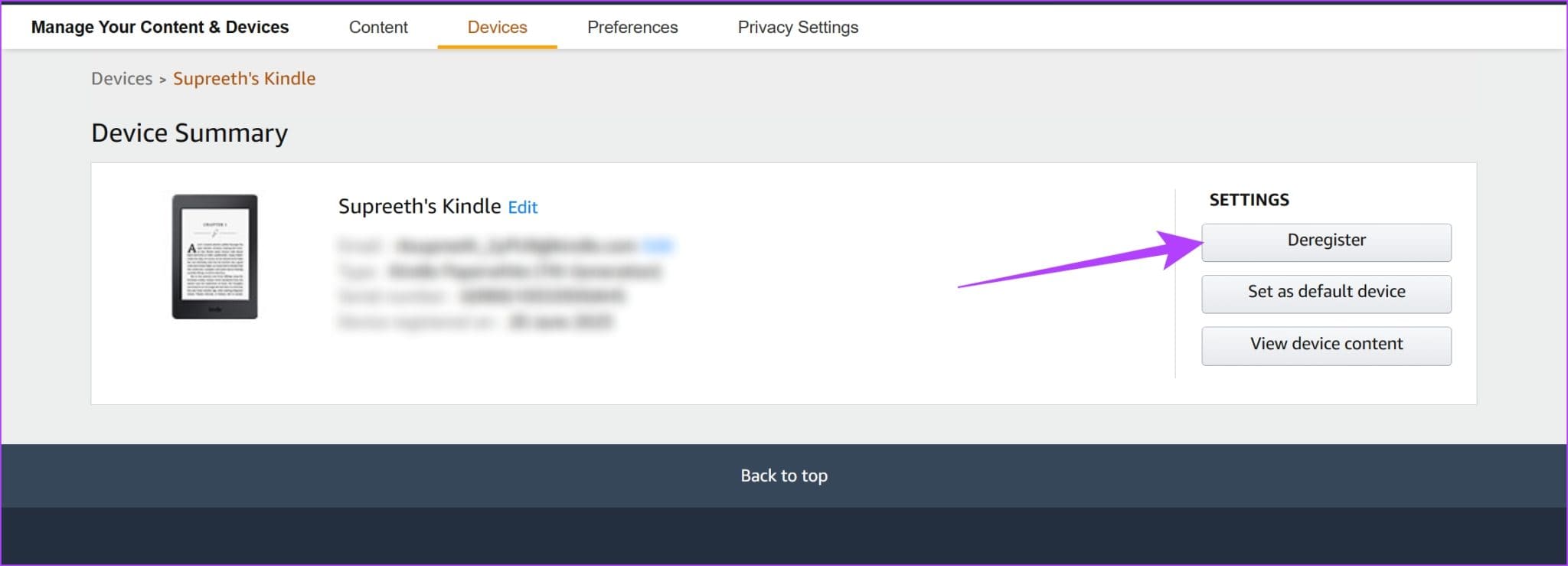Switch to the Devices tab
The height and width of the screenshot is (566, 1568).
point(497,28)
